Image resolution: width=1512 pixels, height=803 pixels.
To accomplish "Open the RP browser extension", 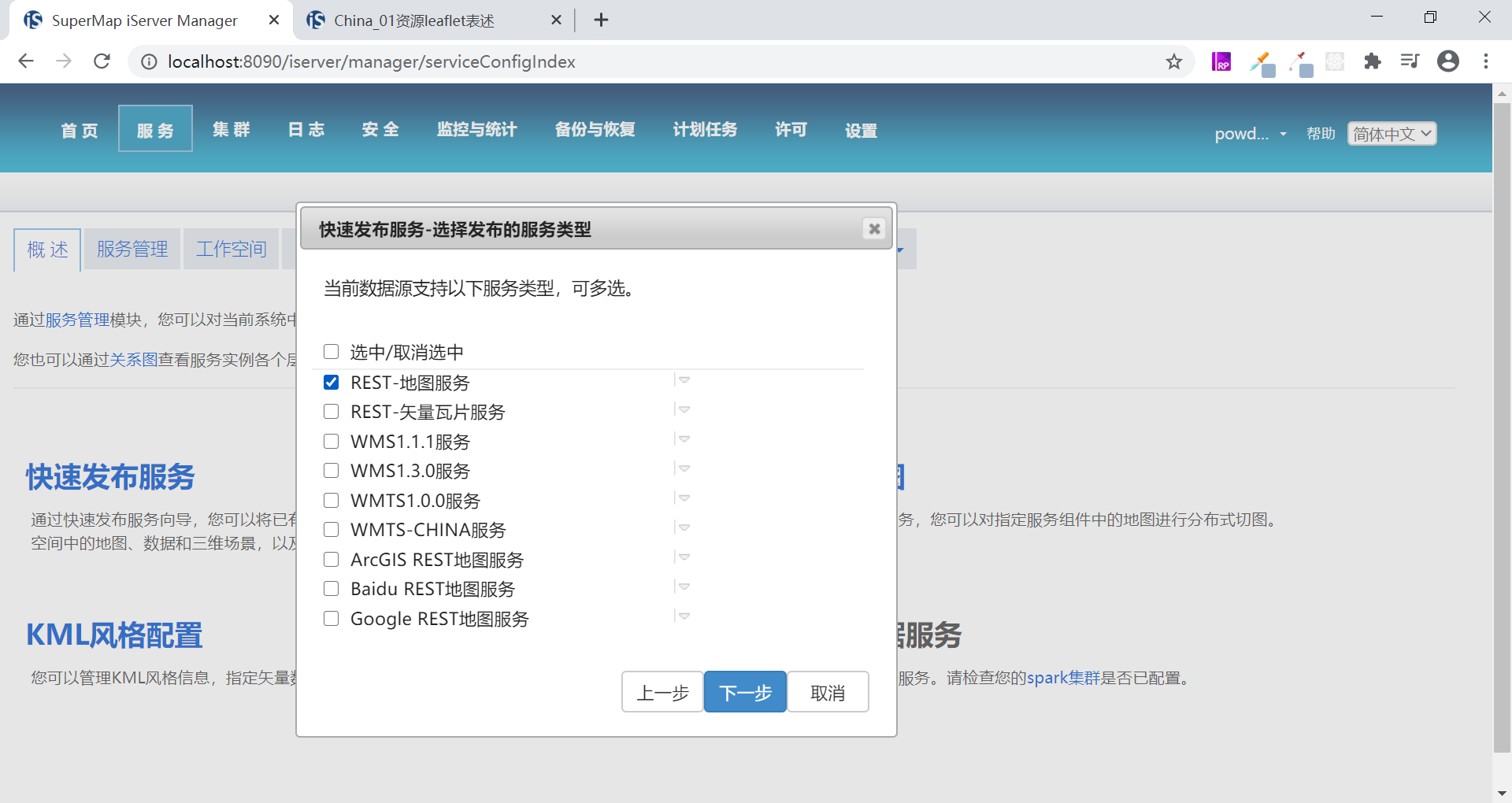I will [x=1221, y=61].
